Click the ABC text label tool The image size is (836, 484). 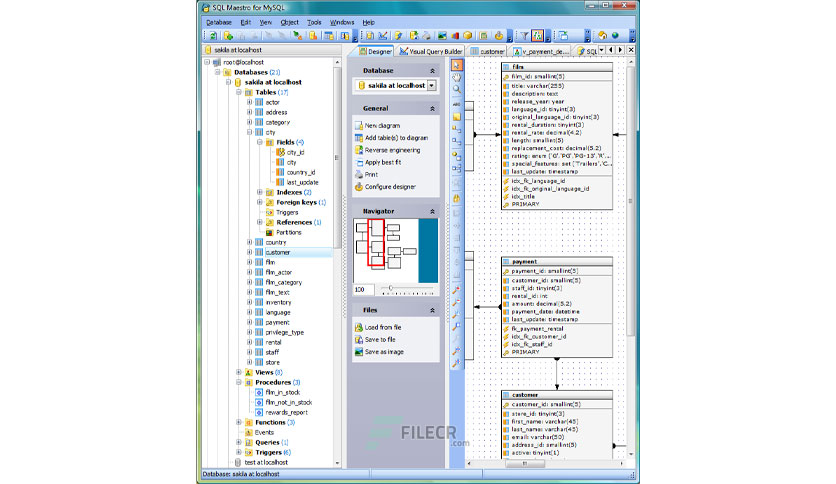tap(456, 104)
